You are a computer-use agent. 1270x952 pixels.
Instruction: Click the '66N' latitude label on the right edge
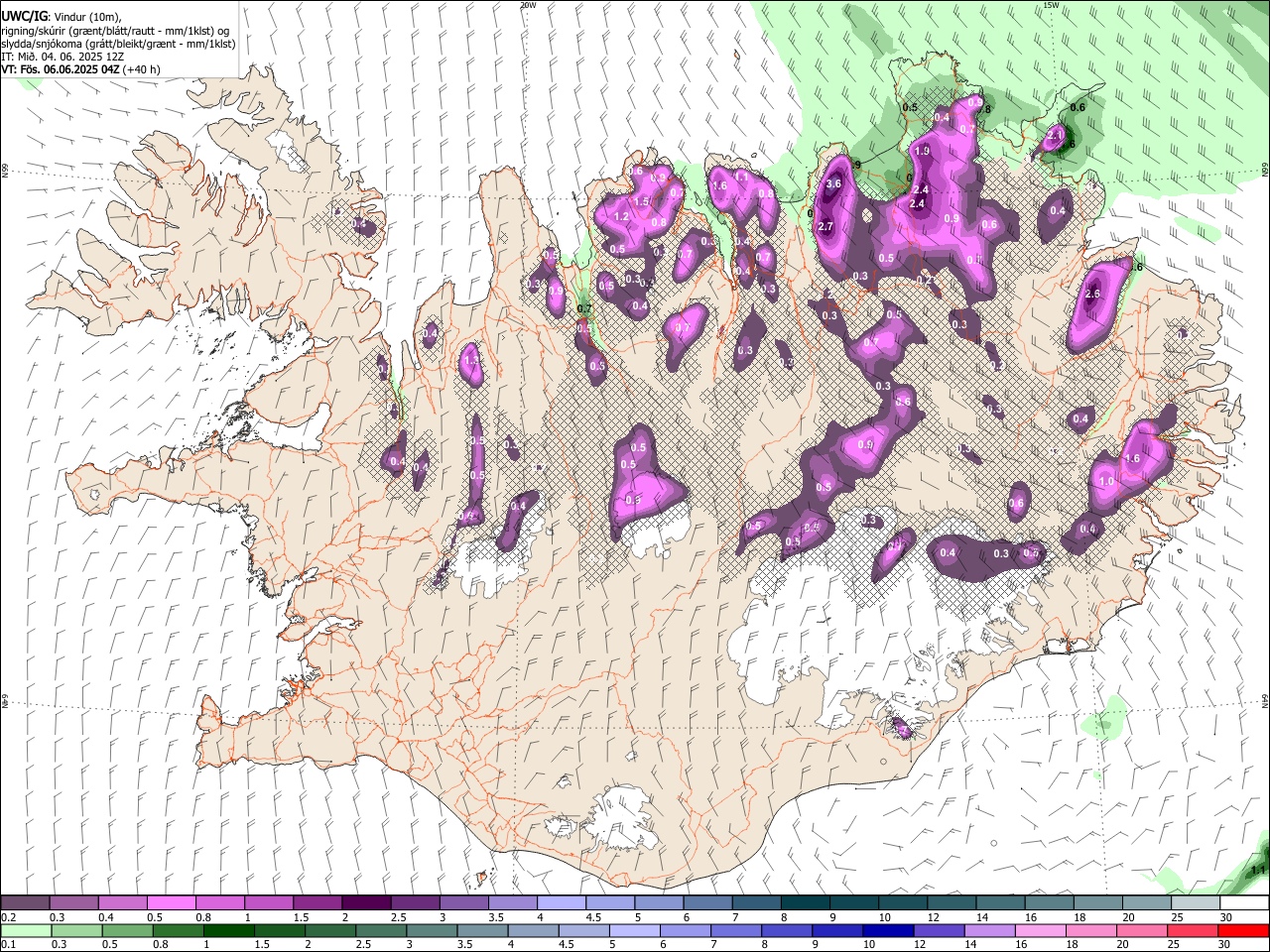1265,172
